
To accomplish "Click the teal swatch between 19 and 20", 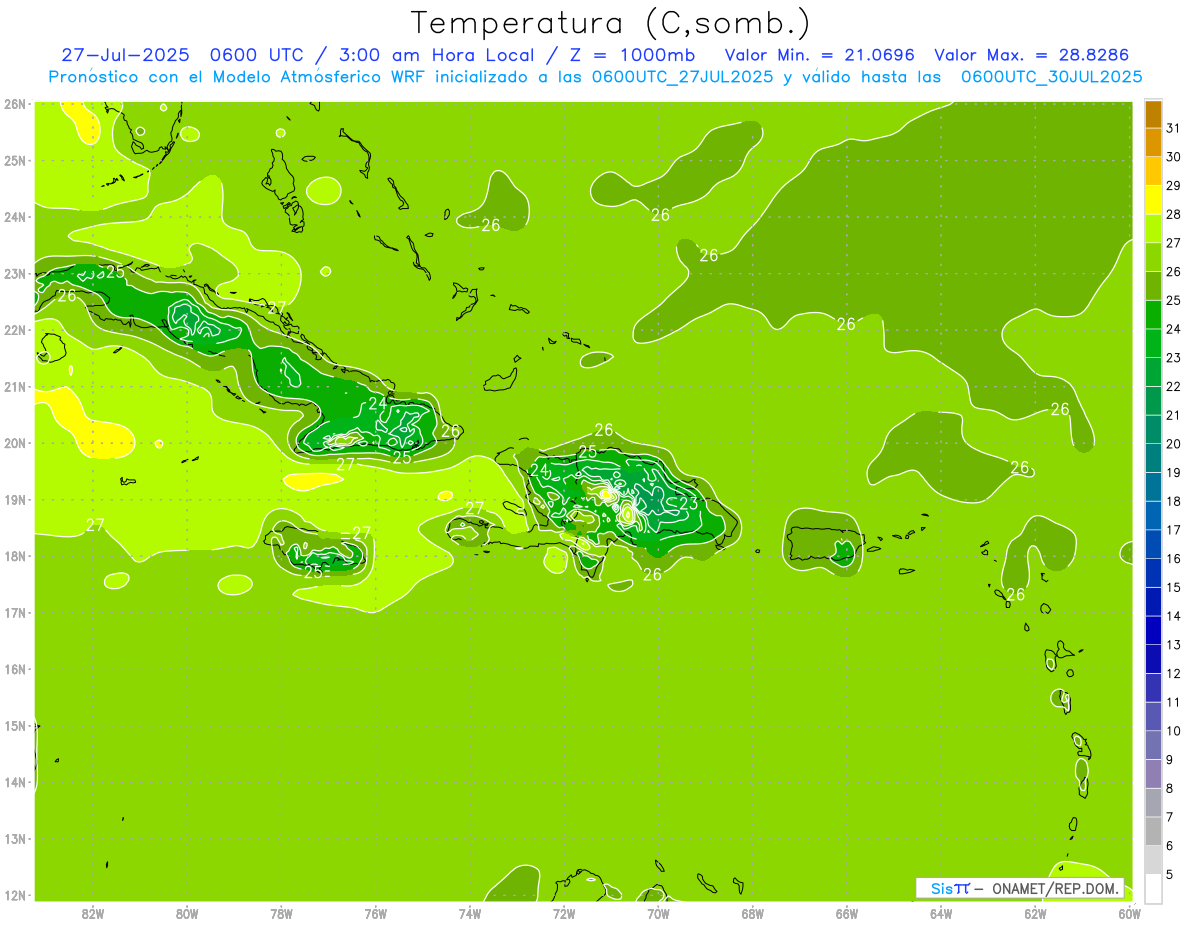I will (x=1153, y=458).
